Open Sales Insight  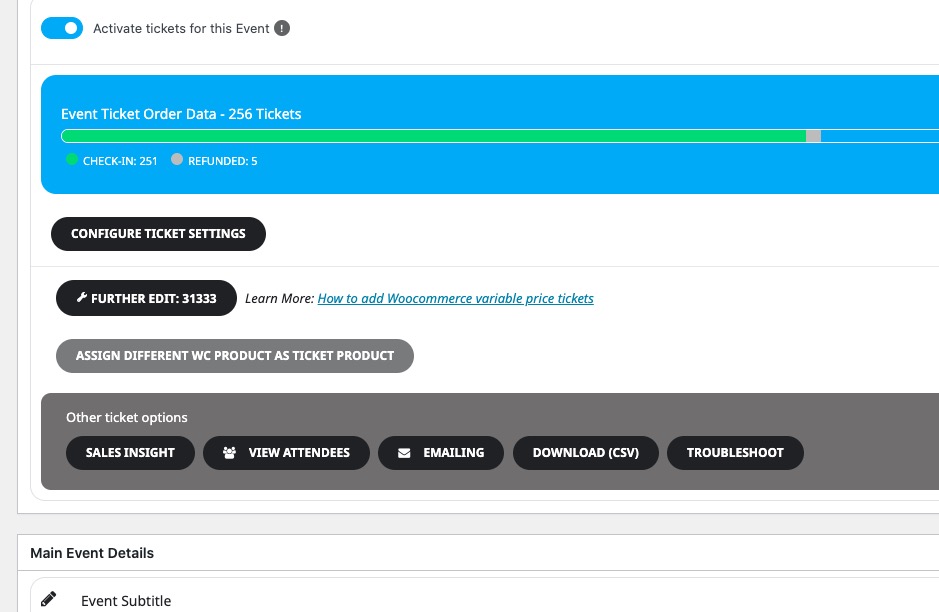130,453
